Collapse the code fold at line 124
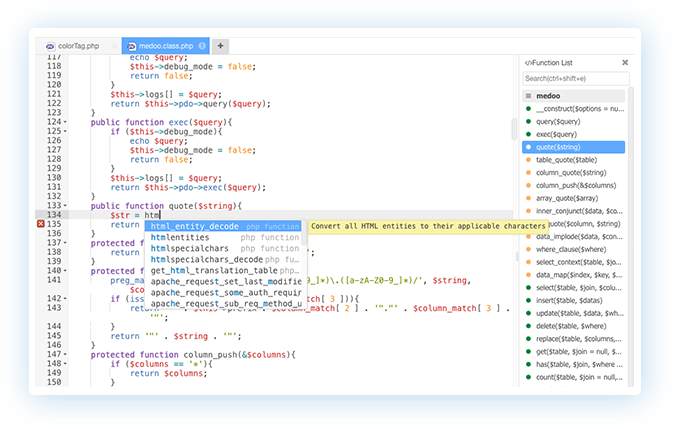 [x=65, y=122]
